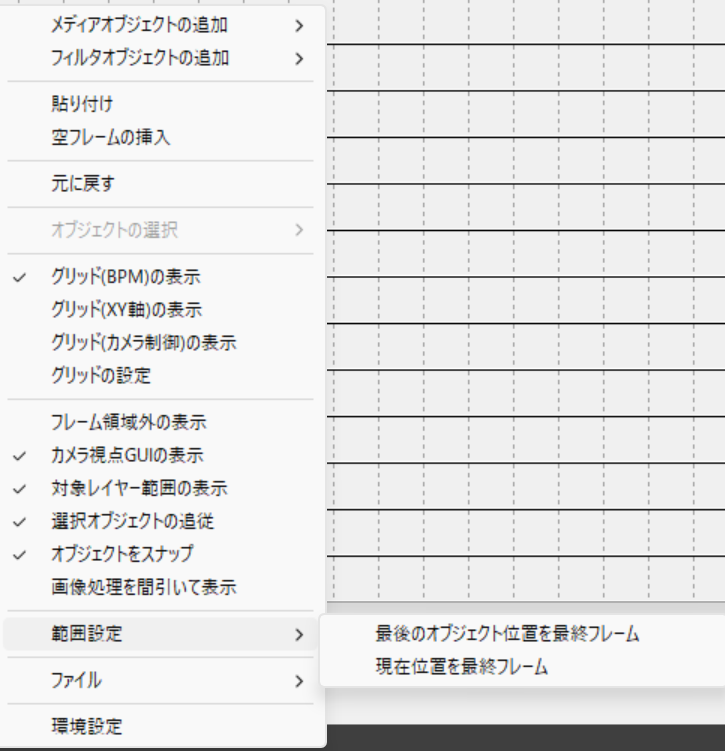Open グリッドの設定 dialog
Viewport: 725px width, 751px height.
[x=100, y=376]
